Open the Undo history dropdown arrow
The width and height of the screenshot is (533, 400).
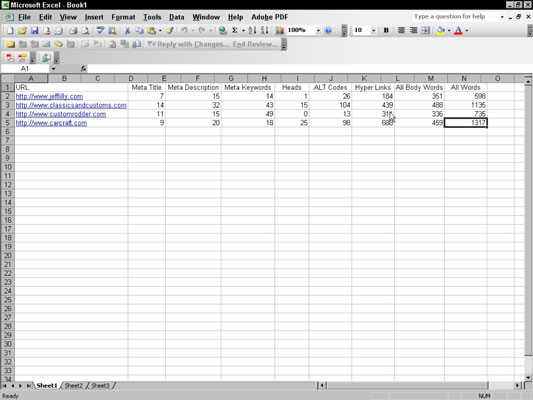(193, 31)
